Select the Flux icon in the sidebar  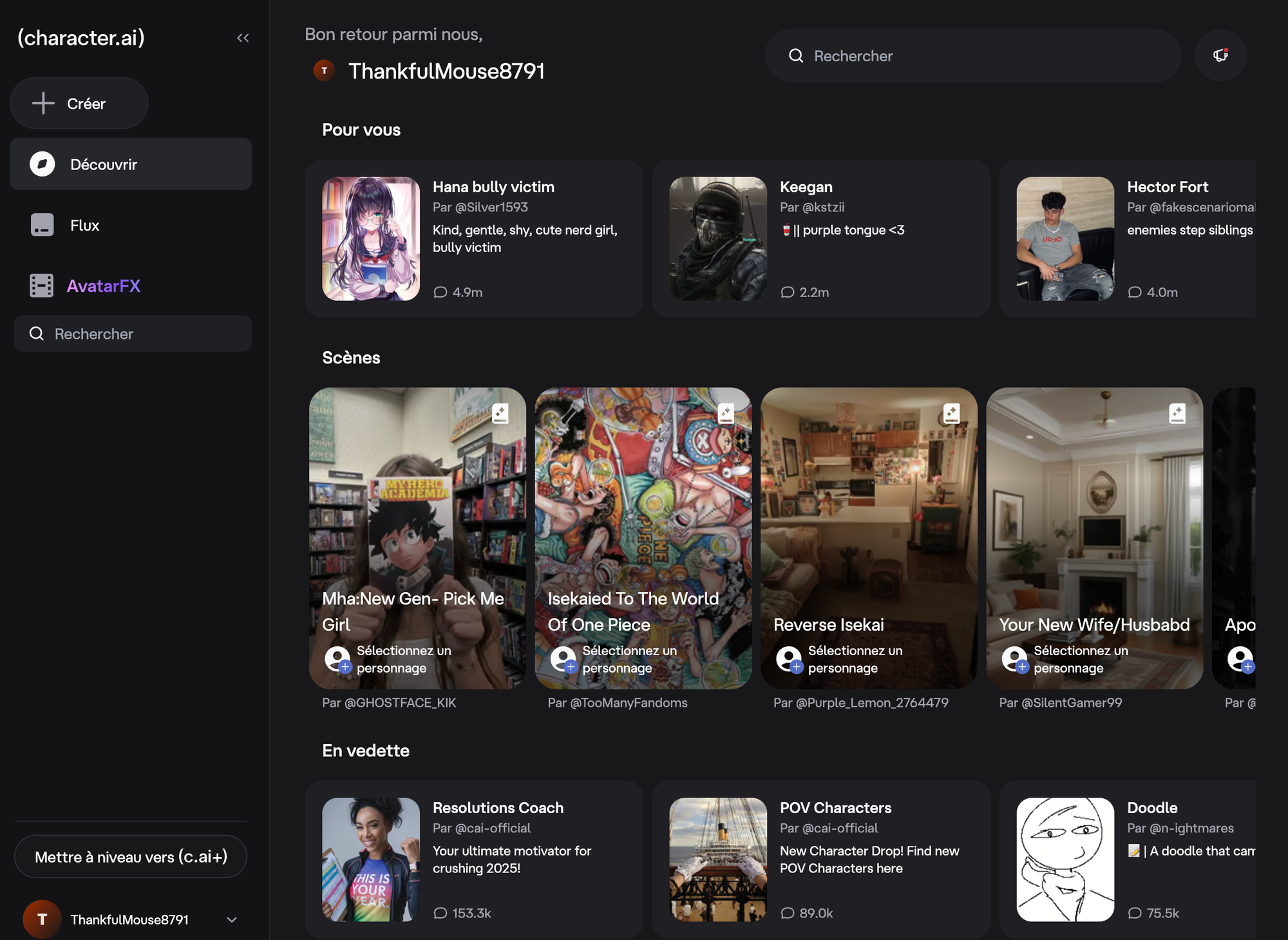tap(41, 225)
